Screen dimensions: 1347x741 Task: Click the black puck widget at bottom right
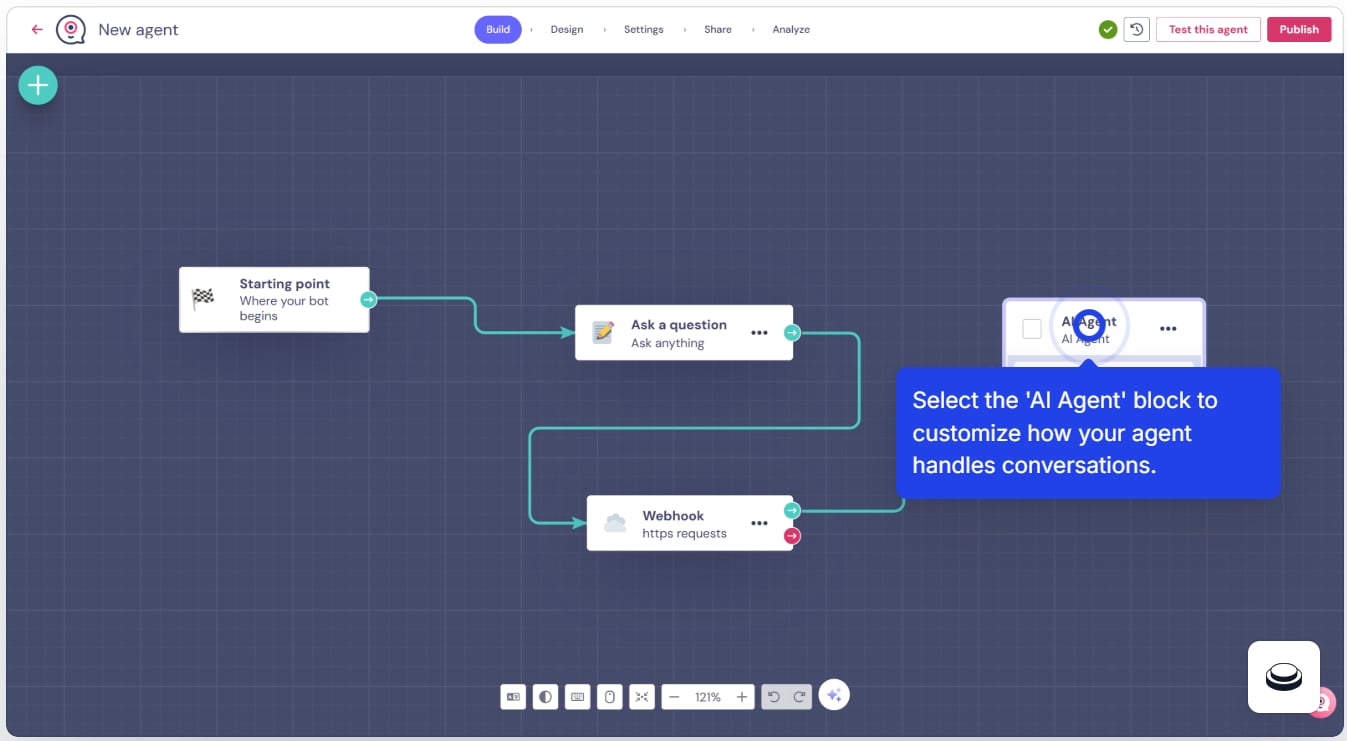(1284, 677)
